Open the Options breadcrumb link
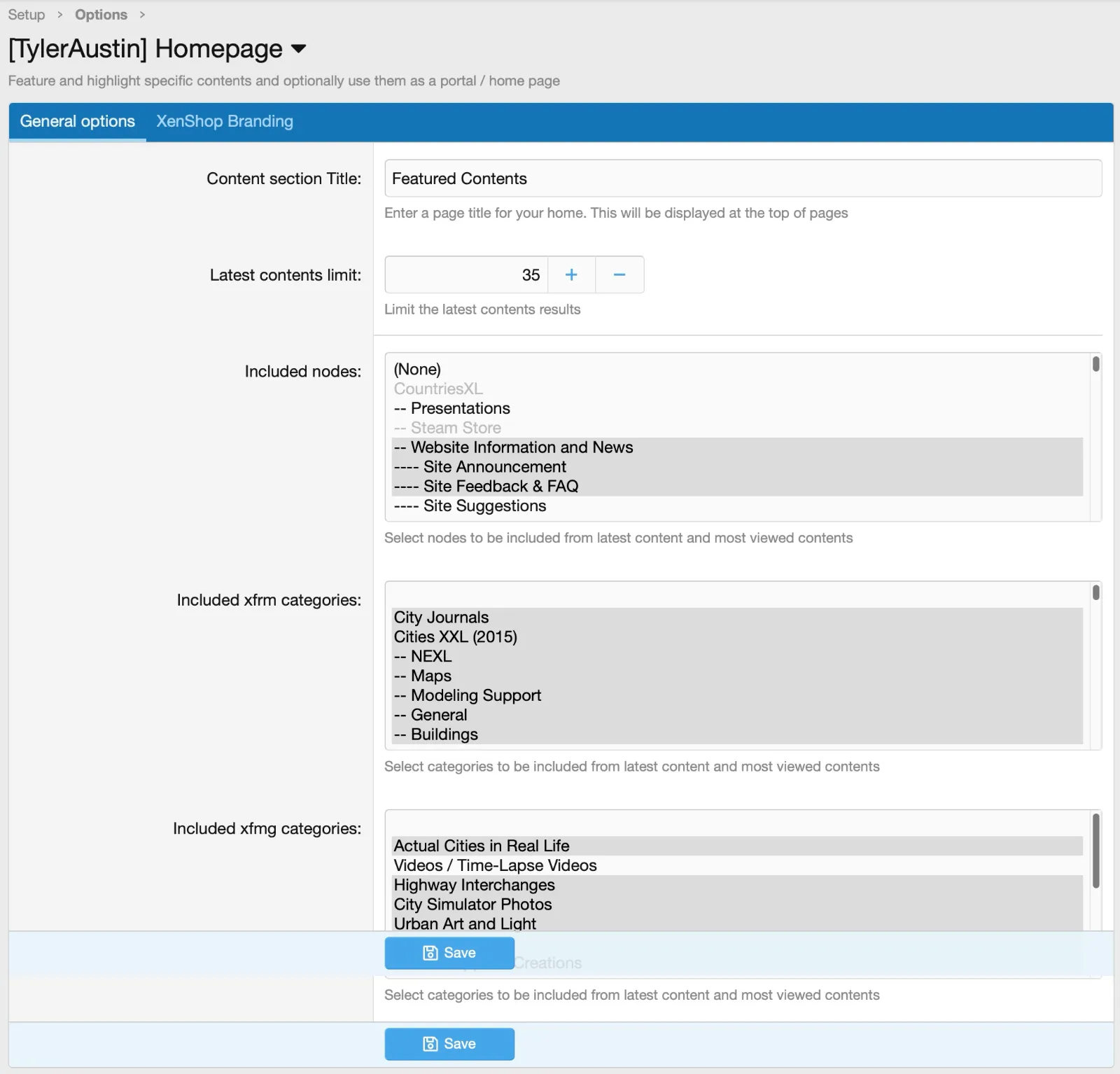The image size is (1120, 1074). 101,15
